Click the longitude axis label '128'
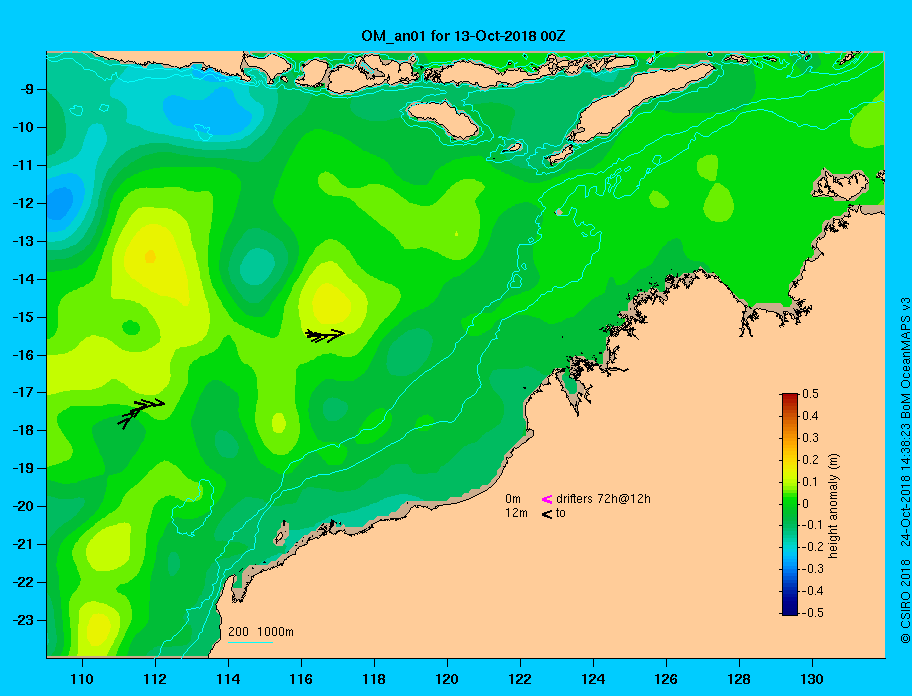 [739, 679]
